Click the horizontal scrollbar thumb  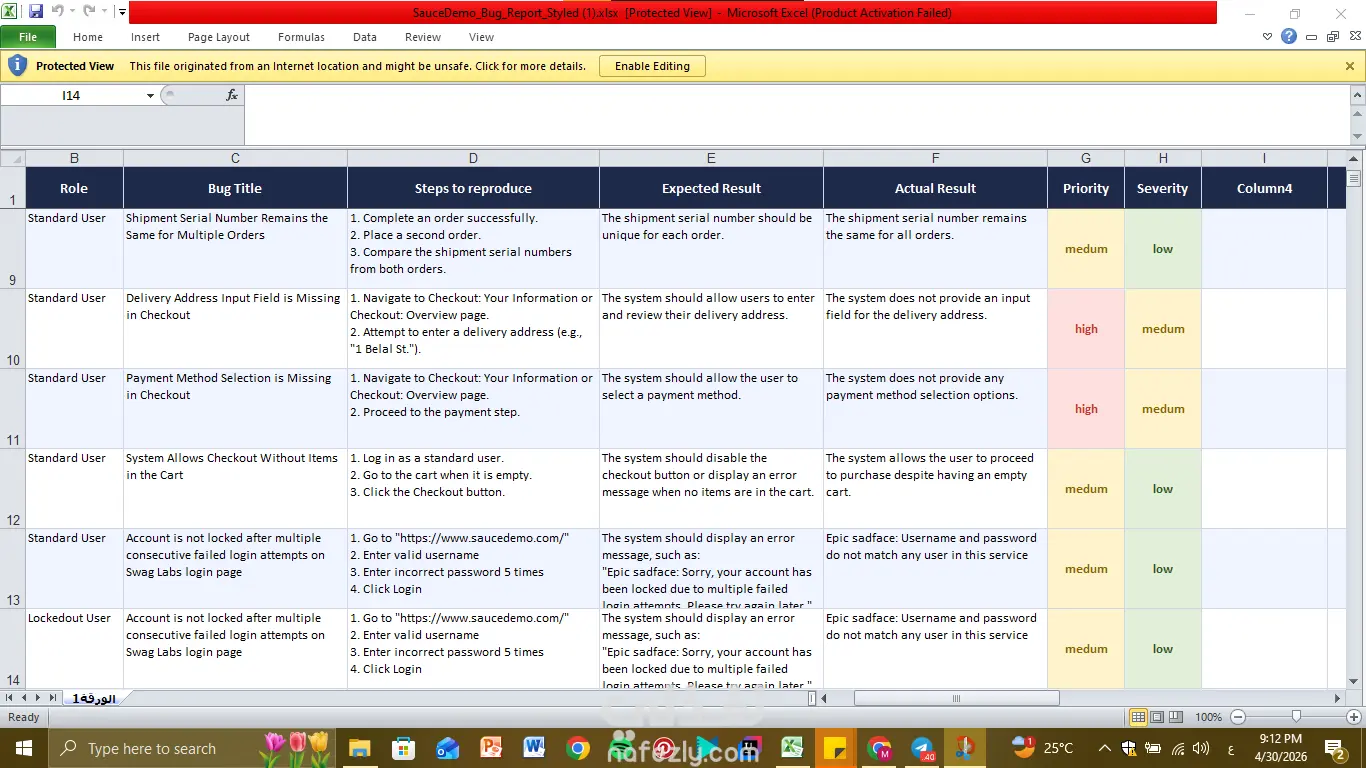pyautogui.click(x=956, y=698)
